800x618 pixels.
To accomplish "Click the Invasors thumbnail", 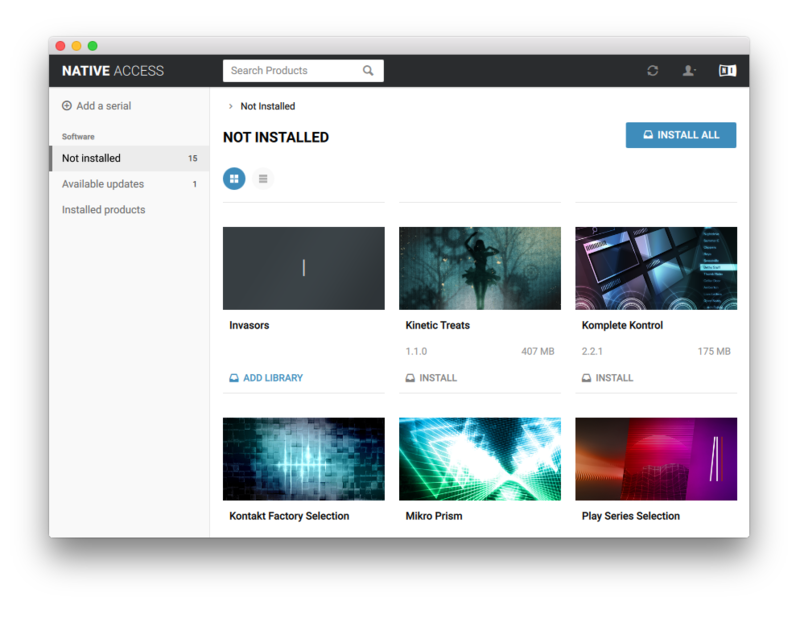I will [304, 268].
